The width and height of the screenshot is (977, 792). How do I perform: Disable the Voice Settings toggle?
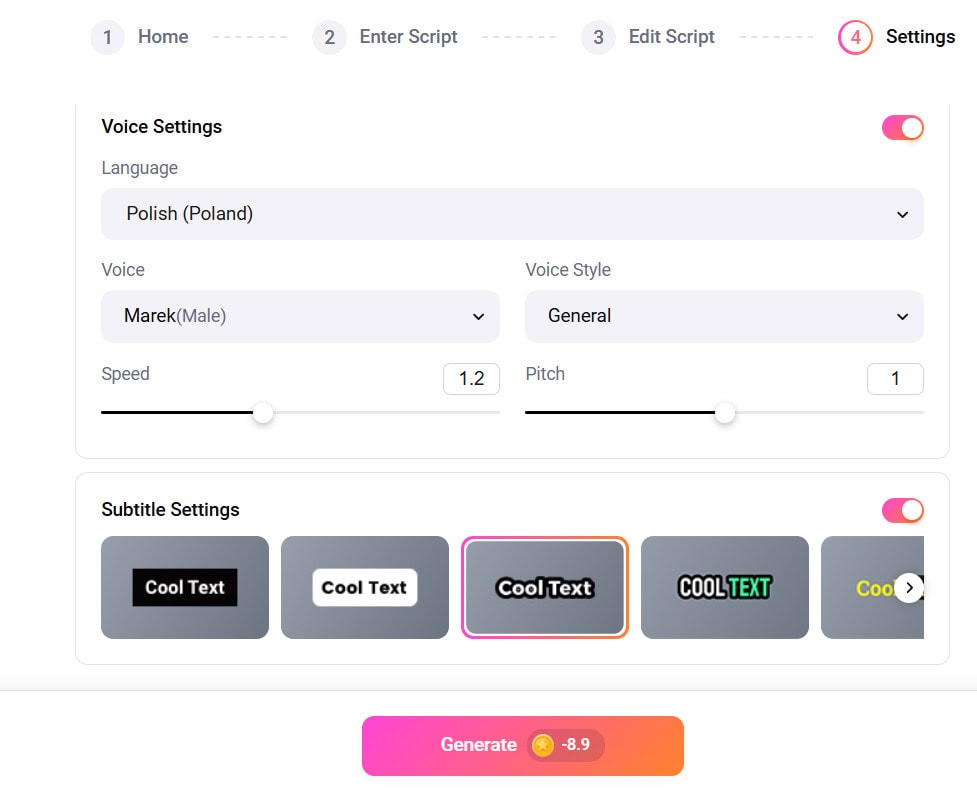pos(902,128)
